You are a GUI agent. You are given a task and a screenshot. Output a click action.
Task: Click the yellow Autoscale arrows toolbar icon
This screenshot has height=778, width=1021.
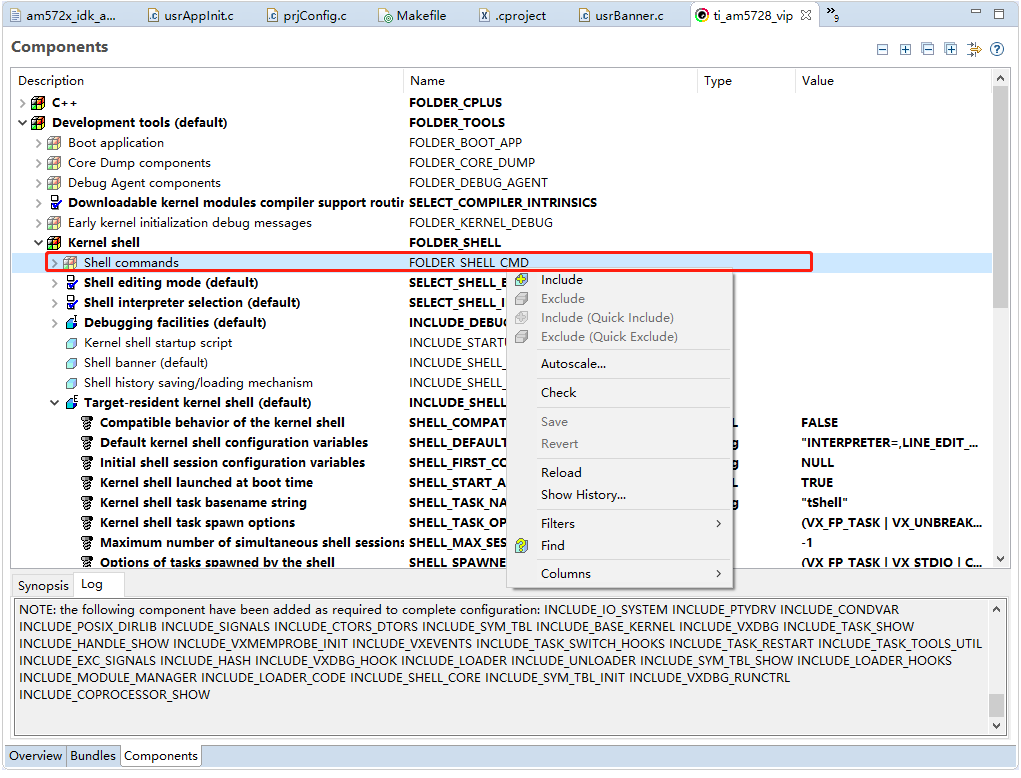tap(975, 48)
